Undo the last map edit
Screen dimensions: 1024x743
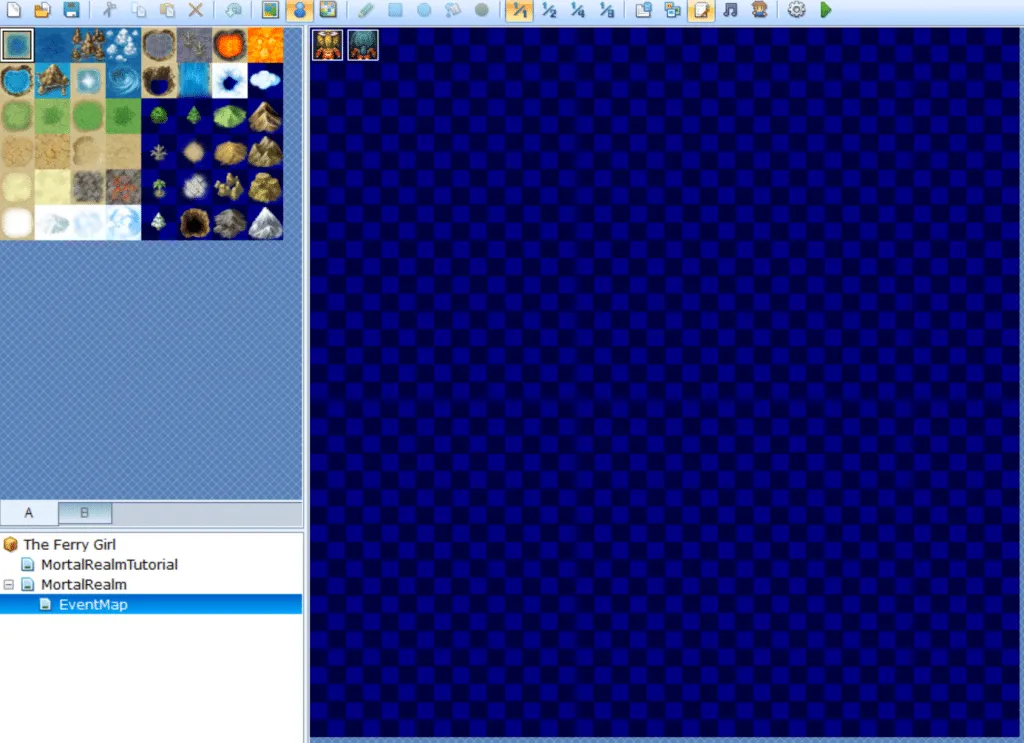[230, 11]
